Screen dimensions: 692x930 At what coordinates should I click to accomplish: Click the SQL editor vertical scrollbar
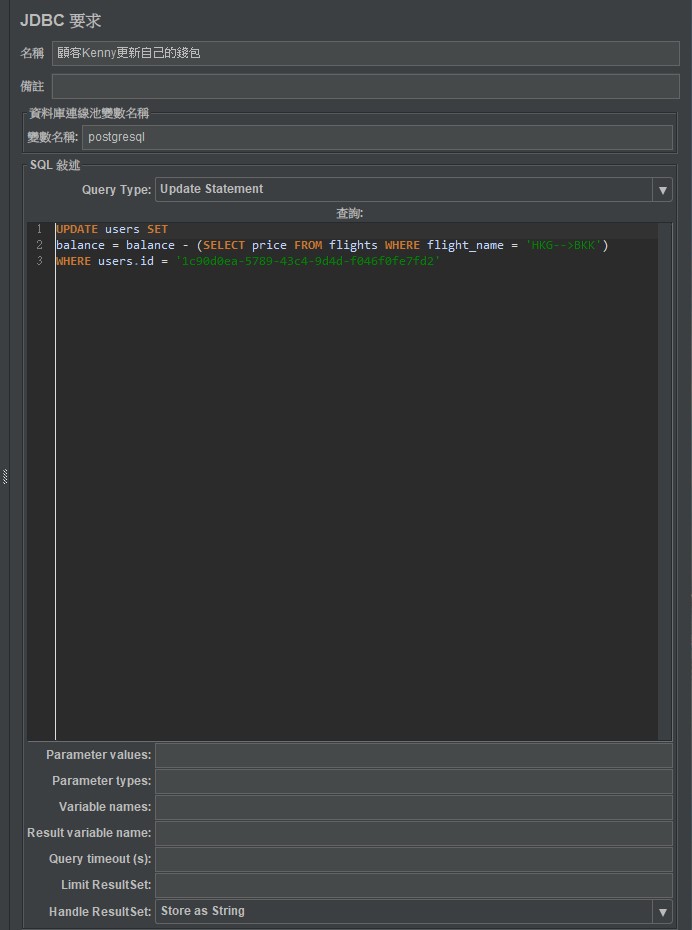click(665, 480)
